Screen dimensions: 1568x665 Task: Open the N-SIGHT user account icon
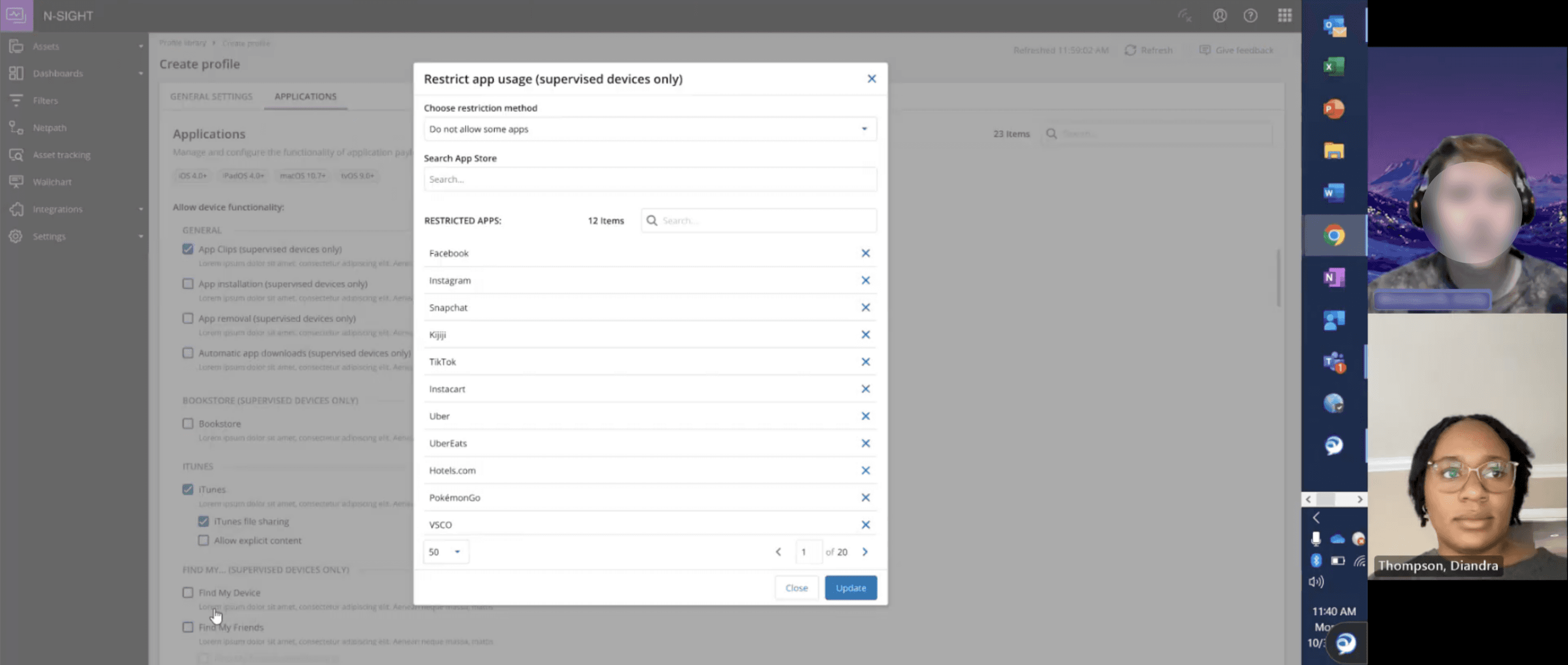pyautogui.click(x=1220, y=16)
